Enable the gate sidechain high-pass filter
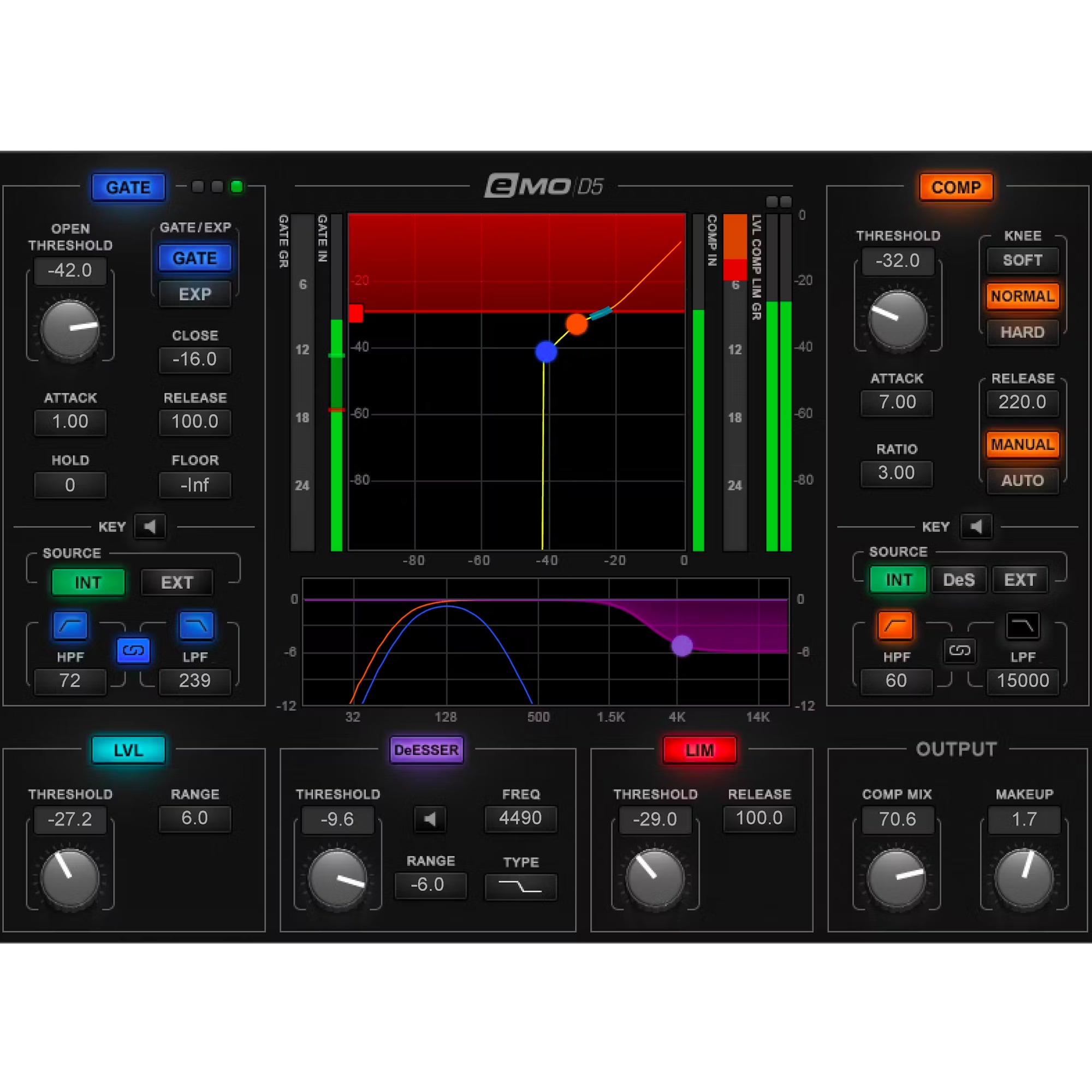The image size is (1092, 1092). tap(69, 626)
